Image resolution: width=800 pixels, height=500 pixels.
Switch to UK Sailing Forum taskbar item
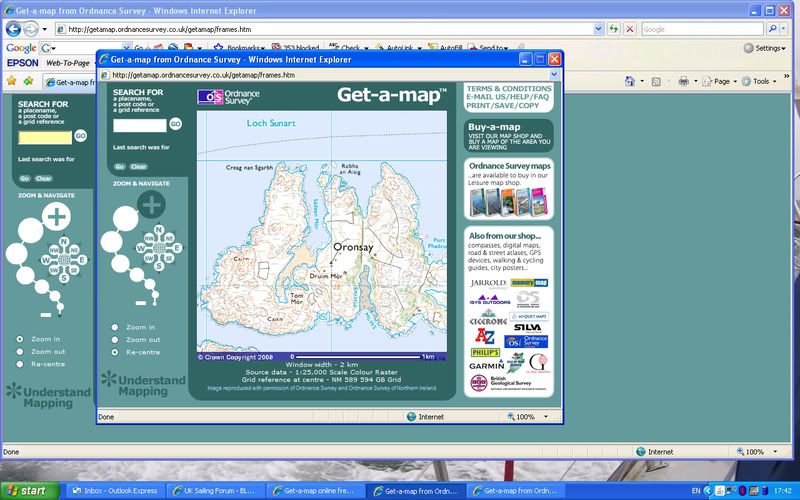coord(217,491)
